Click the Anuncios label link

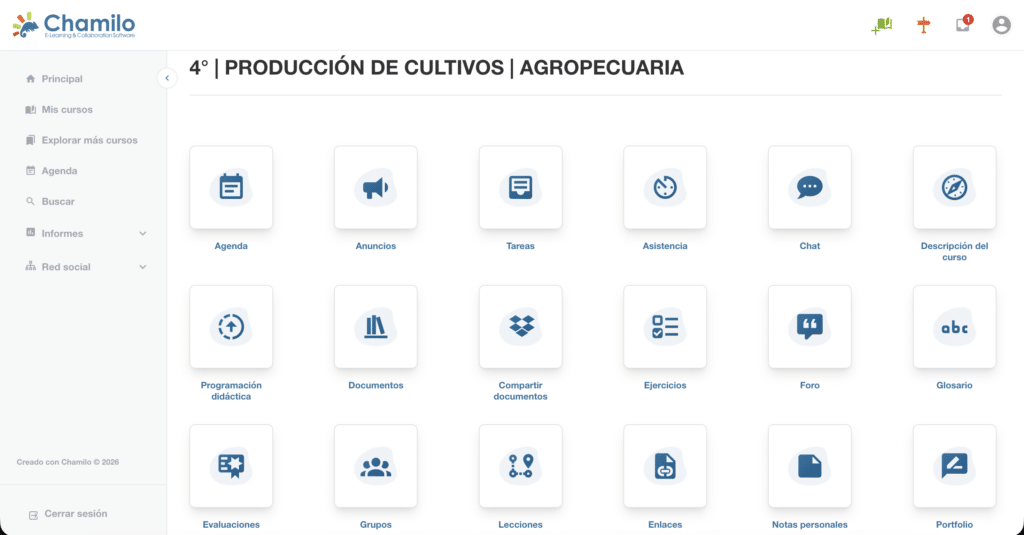[376, 246]
